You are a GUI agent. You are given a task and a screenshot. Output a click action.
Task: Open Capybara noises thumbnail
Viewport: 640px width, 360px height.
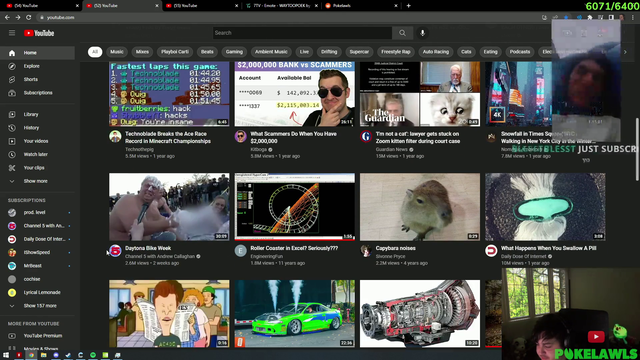420,207
